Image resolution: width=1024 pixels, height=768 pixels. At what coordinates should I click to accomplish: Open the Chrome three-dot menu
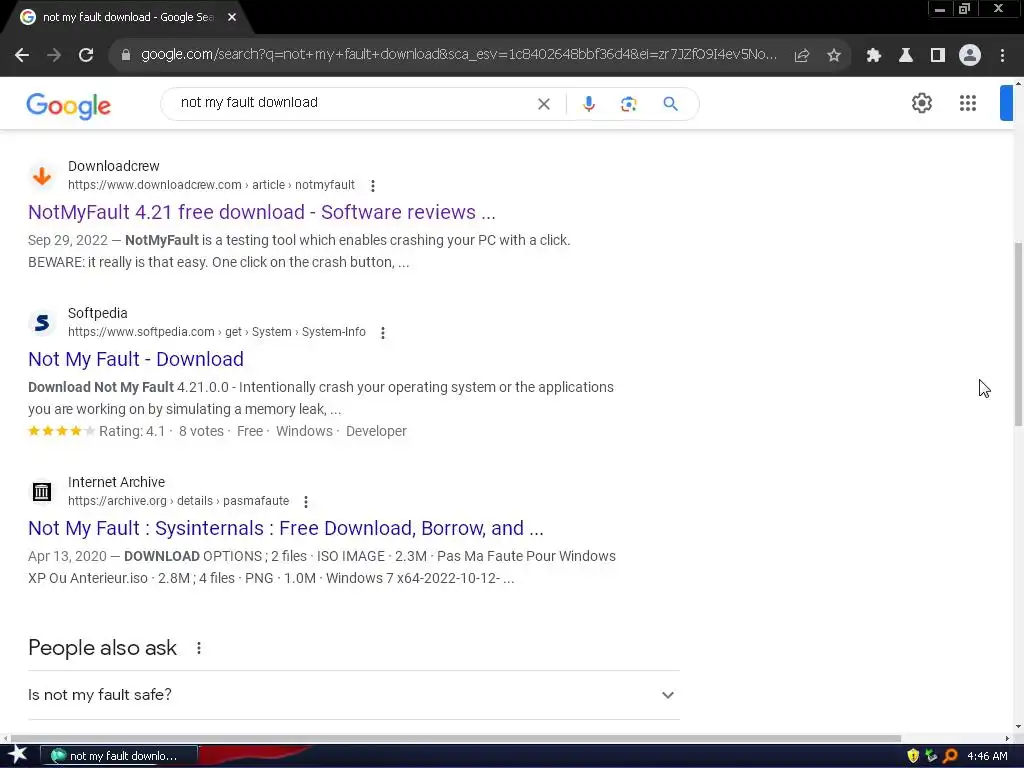(1002, 56)
